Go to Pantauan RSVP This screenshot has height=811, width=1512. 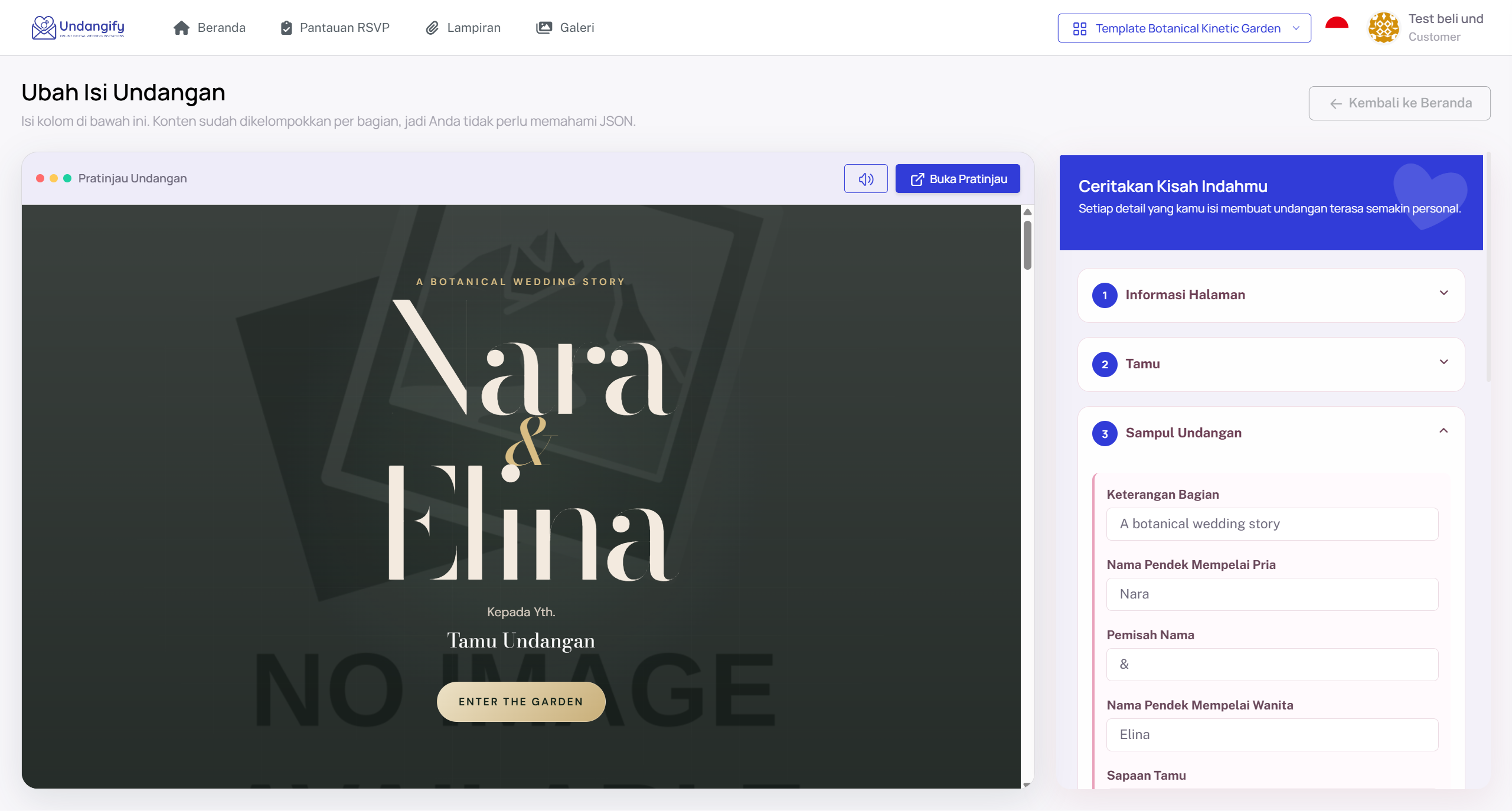click(x=335, y=28)
